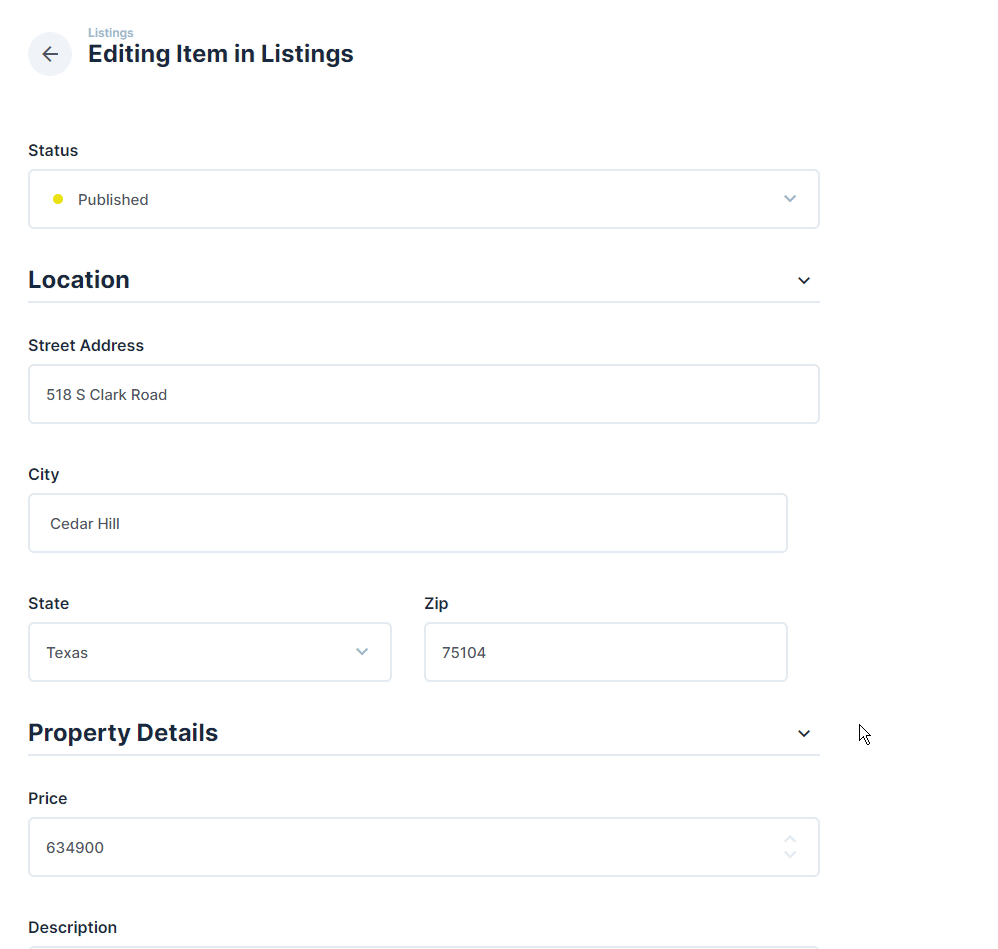The height and width of the screenshot is (949, 998).
Task: Focus the Price field showing 634900
Action: pyautogui.click(x=424, y=847)
